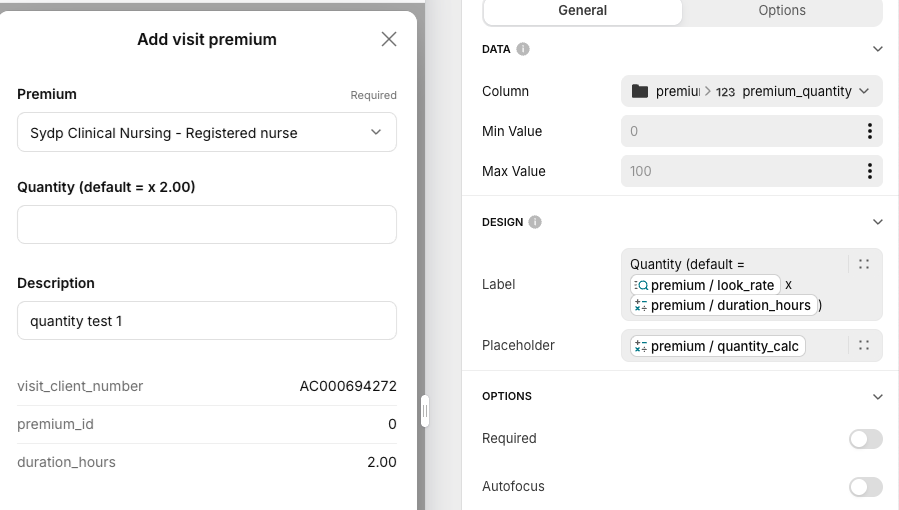Open the Premium dropdown selector

coord(207,132)
